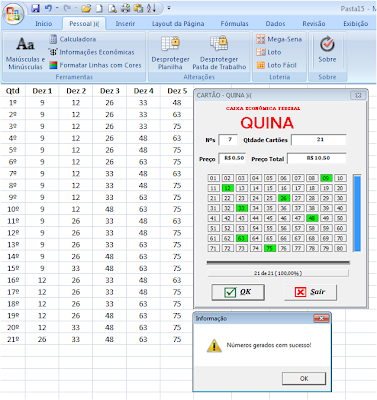Close the Informação dialog with X
This screenshot has width=377, height=400.
tap(321, 319)
